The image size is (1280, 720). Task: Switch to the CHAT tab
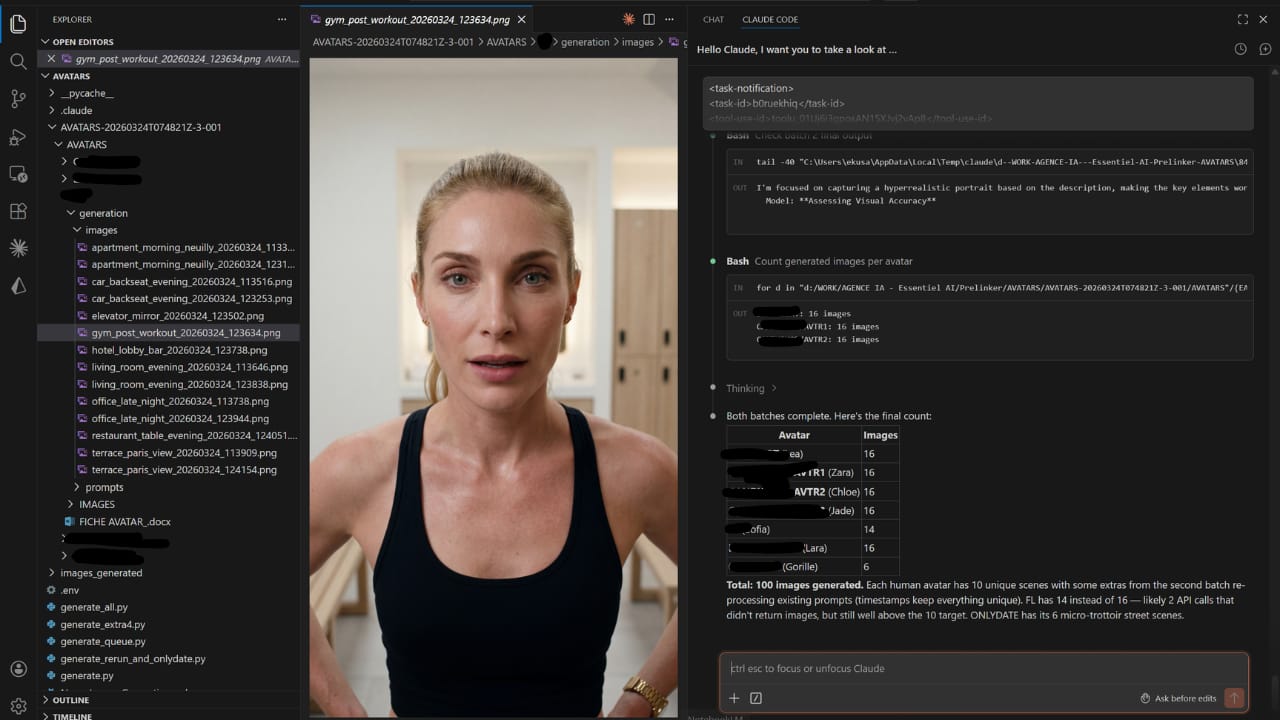pyautogui.click(x=713, y=19)
